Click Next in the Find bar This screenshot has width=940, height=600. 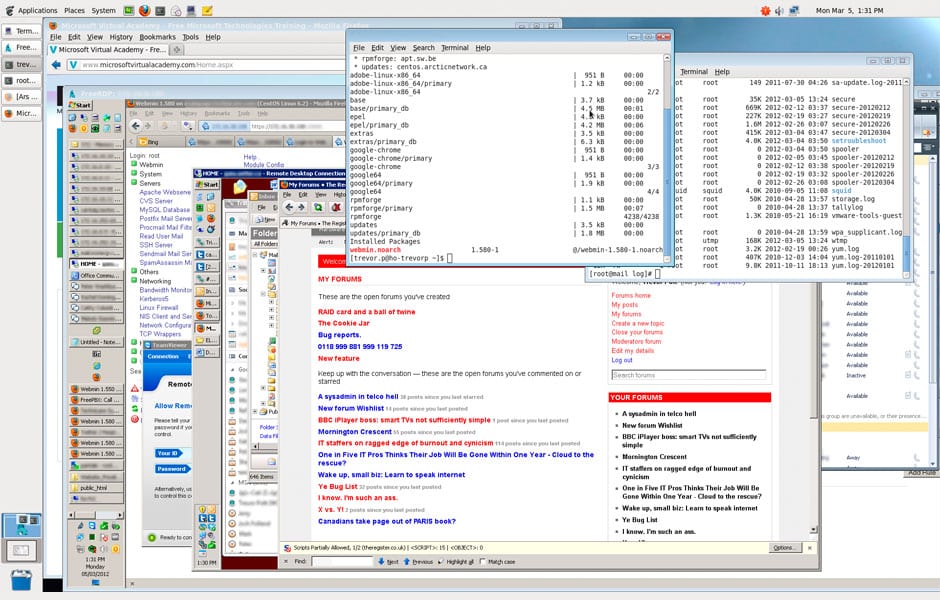[x=388, y=562]
